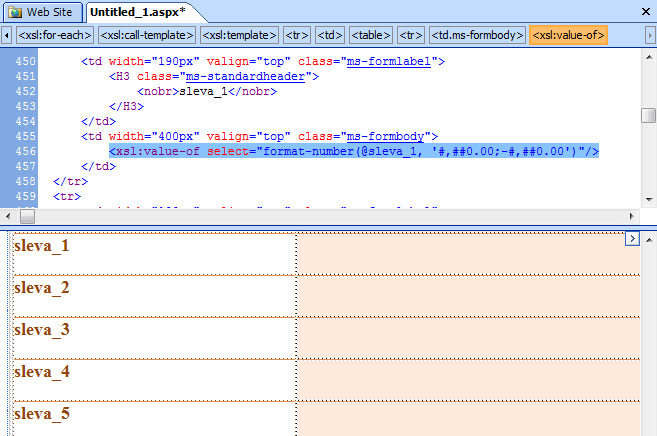Screen dimensions: 657x436
Task: Switch to the Web Site tab
Action: [x=43, y=12]
